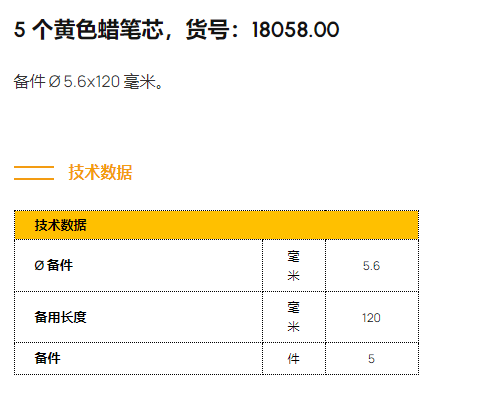Viewport: 483px width, 396px height.
Task: Click the number 18058.00 in the heading
Action: click(x=296, y=30)
